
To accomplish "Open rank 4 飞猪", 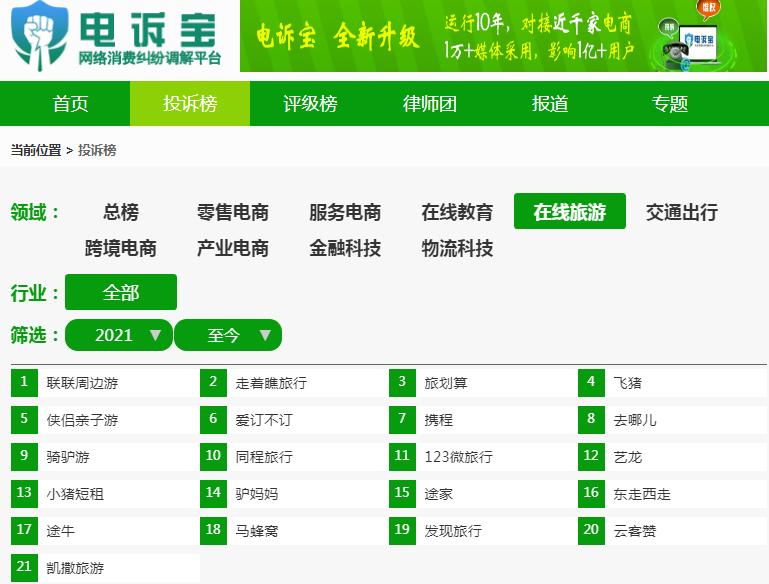I will tap(672, 383).
